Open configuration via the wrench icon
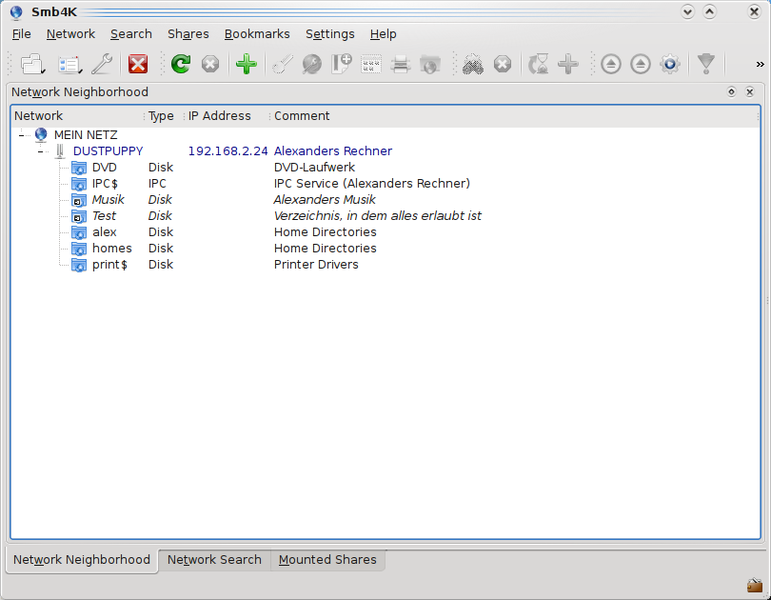The width and height of the screenshot is (771, 600). tap(102, 64)
